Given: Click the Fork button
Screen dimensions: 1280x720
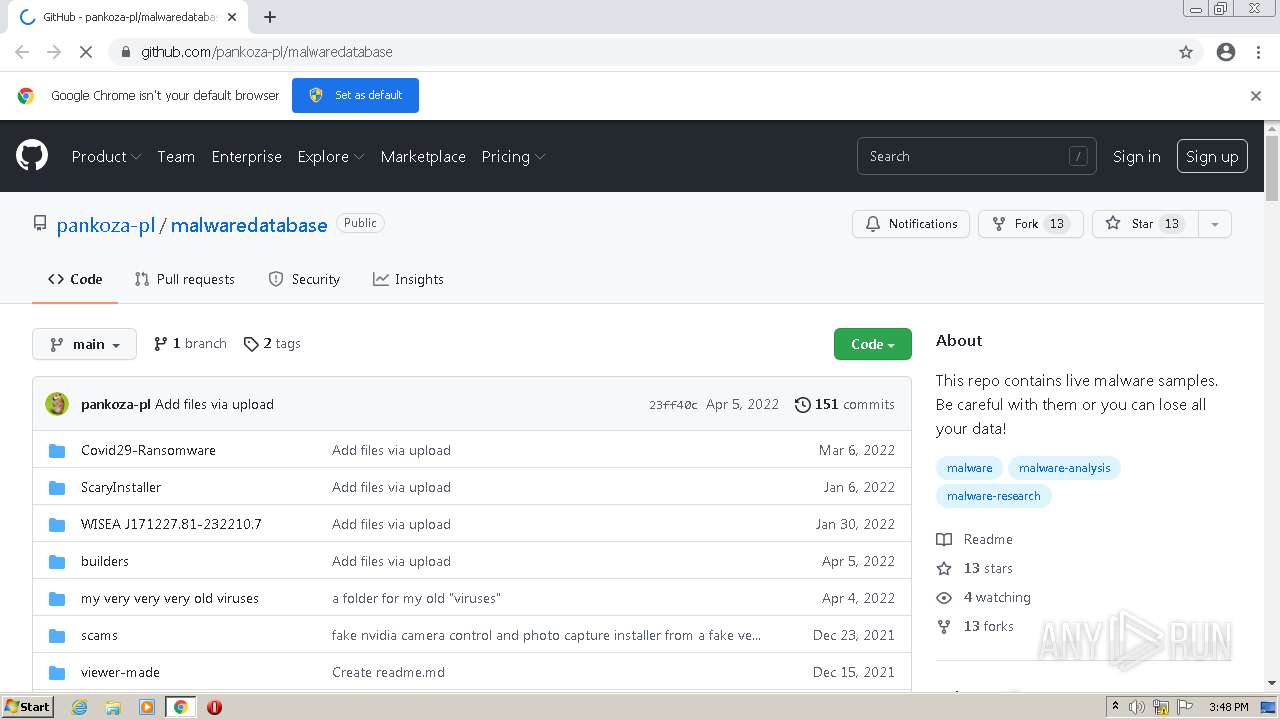Looking at the screenshot, I should point(1031,224).
